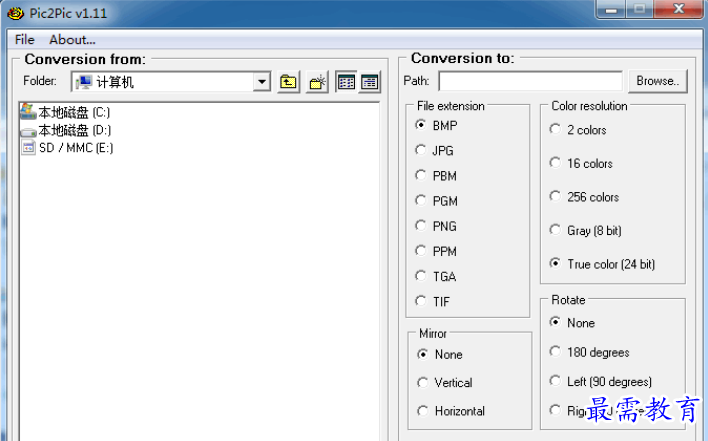Image resolution: width=708 pixels, height=441 pixels.
Task: Open the Folder dropdown showing 计算机
Action: (x=261, y=82)
